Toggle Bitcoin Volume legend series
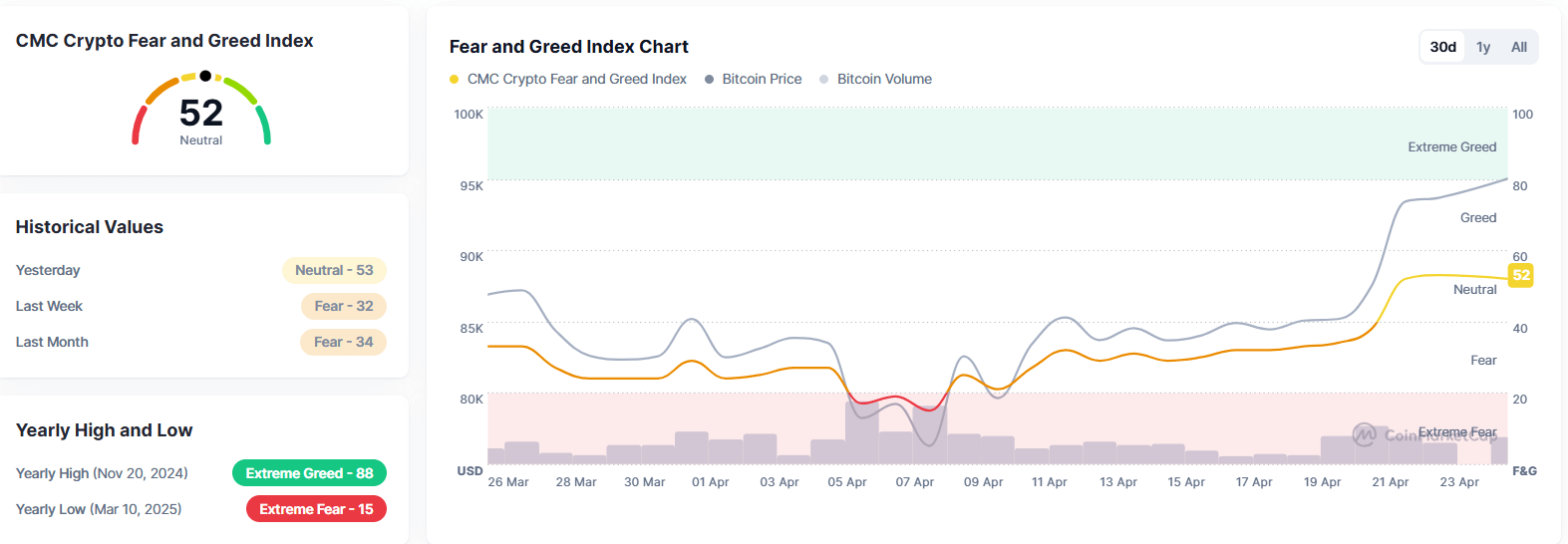Image resolution: width=1568 pixels, height=544 pixels. point(875,79)
